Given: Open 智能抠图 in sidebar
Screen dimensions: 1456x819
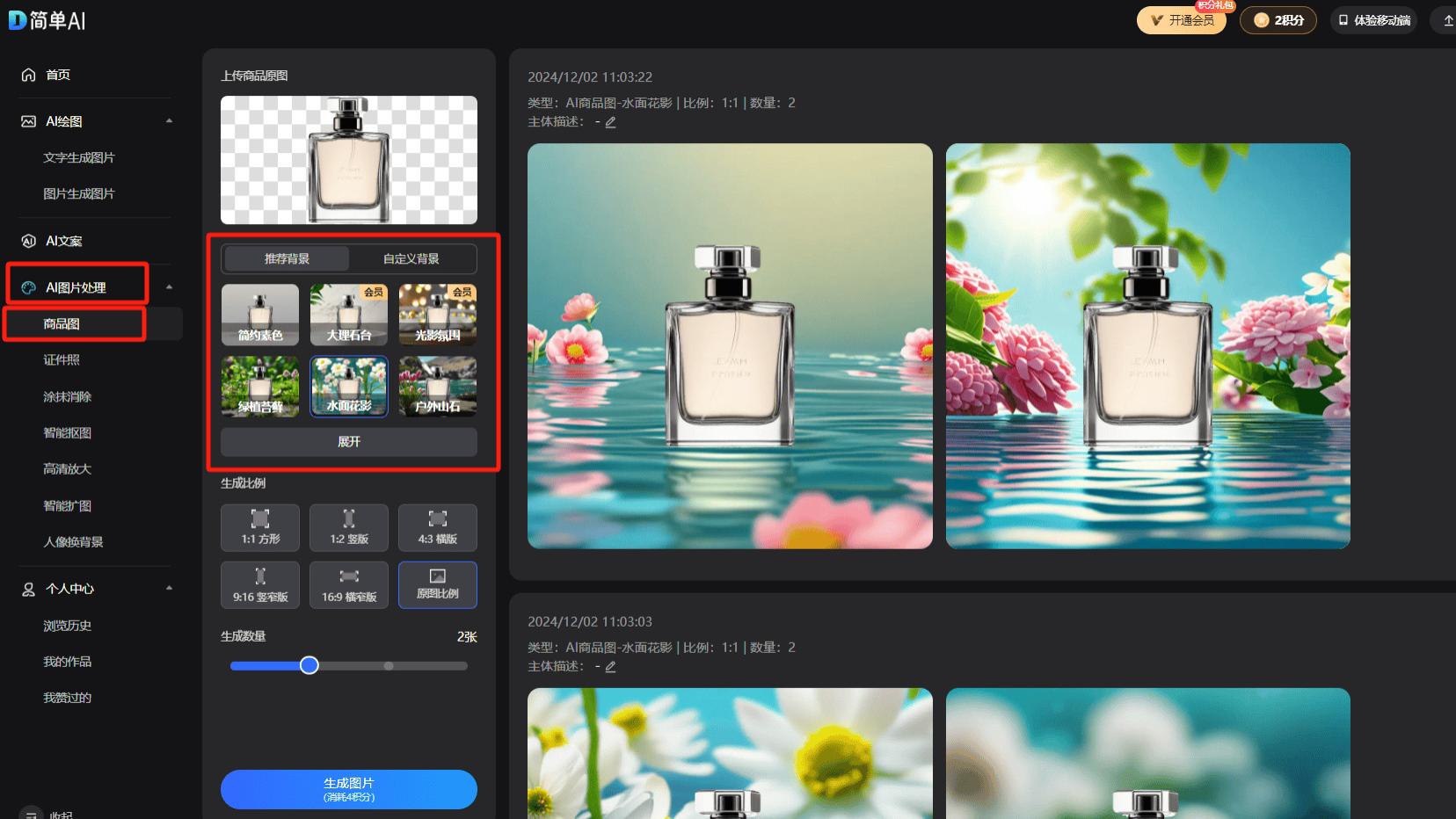Looking at the screenshot, I should (x=68, y=433).
